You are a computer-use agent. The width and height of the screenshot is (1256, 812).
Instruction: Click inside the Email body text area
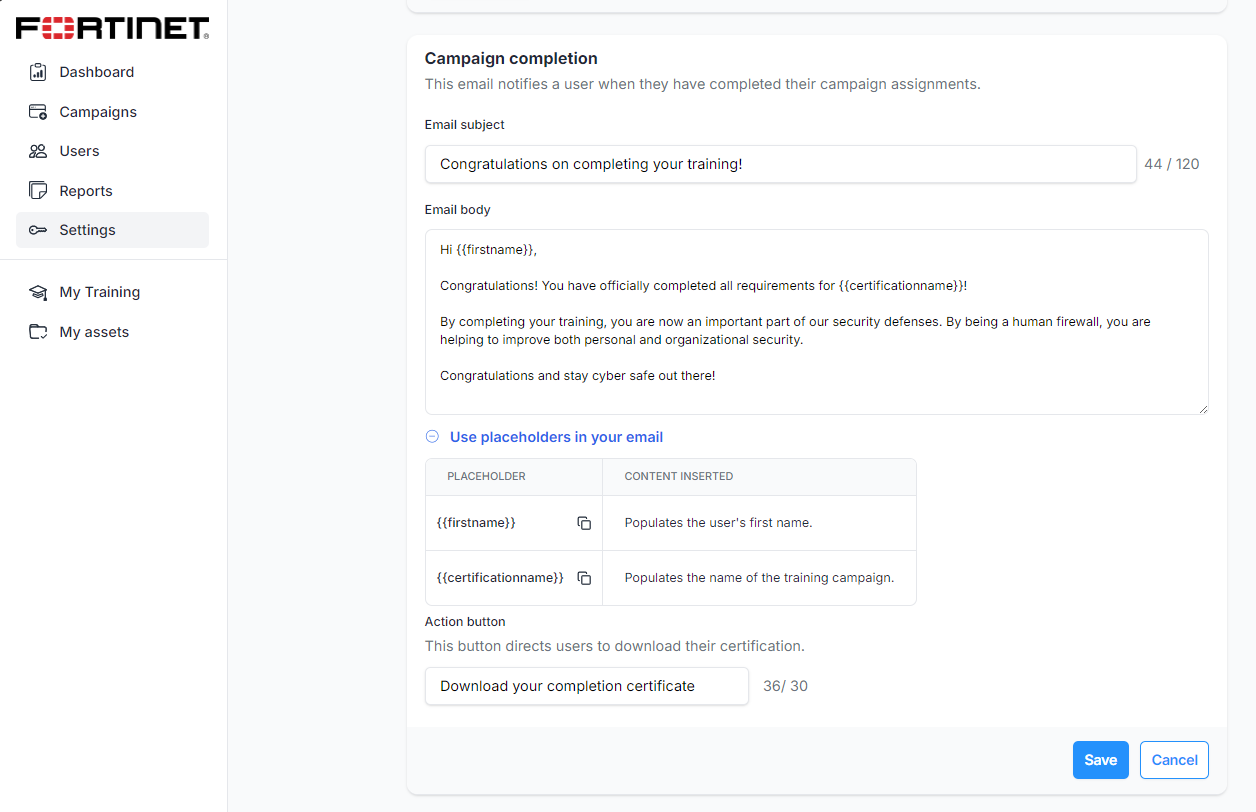coord(816,322)
